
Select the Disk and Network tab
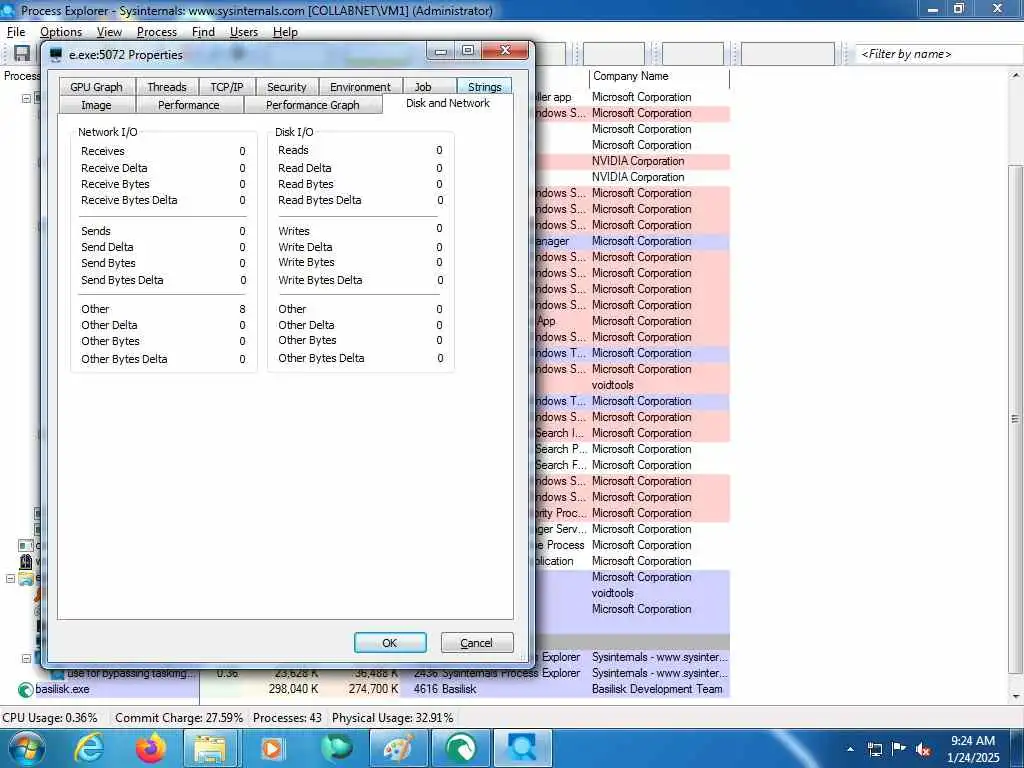(x=448, y=103)
